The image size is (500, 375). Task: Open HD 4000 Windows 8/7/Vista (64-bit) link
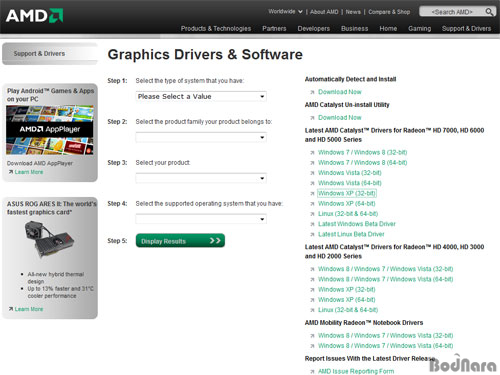click(385, 279)
